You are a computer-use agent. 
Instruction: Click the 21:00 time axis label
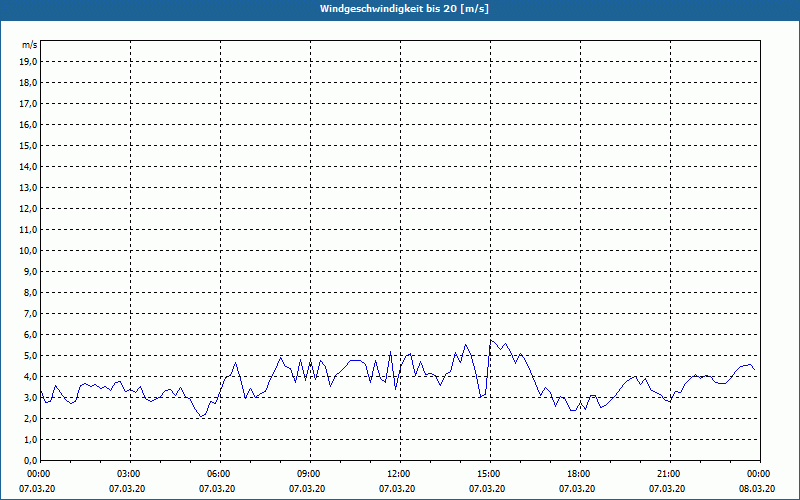tap(670, 474)
